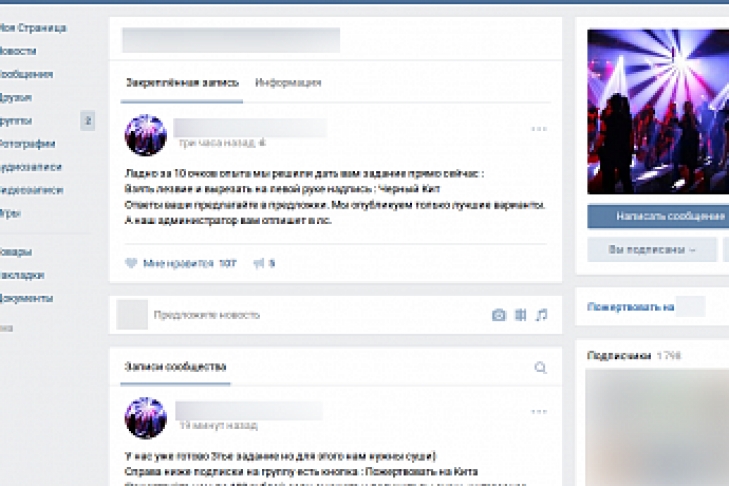729x486 pixels.
Task: Follow the "Пожертвовать на" donation link
Action: tap(630, 307)
